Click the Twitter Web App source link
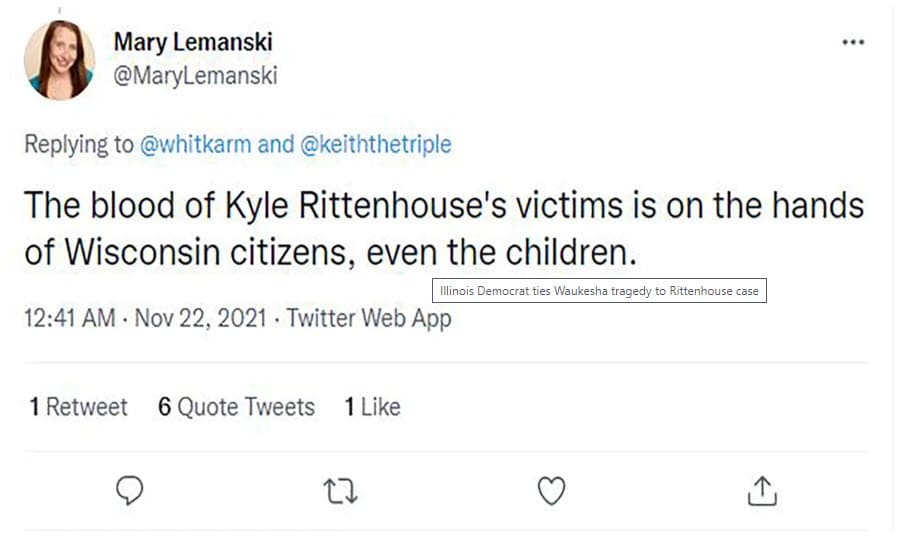 368,319
